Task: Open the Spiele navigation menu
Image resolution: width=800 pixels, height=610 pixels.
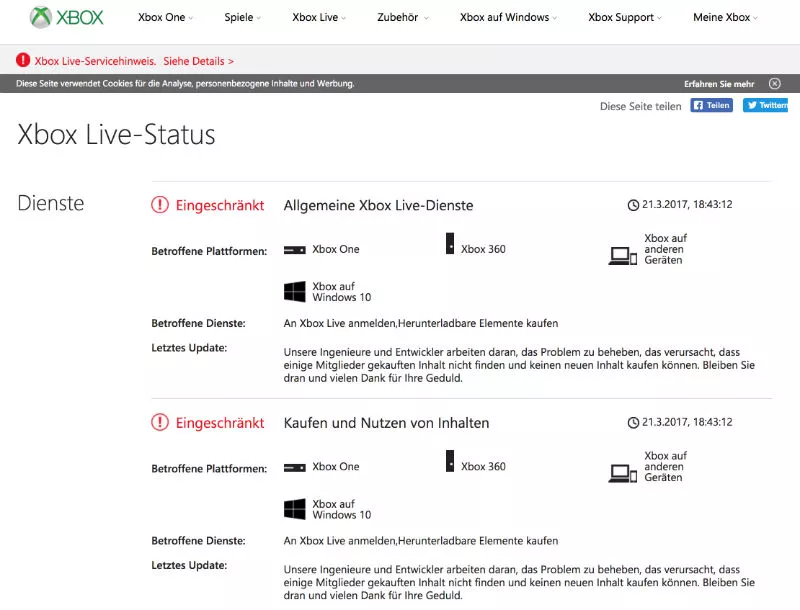Action: click(242, 17)
